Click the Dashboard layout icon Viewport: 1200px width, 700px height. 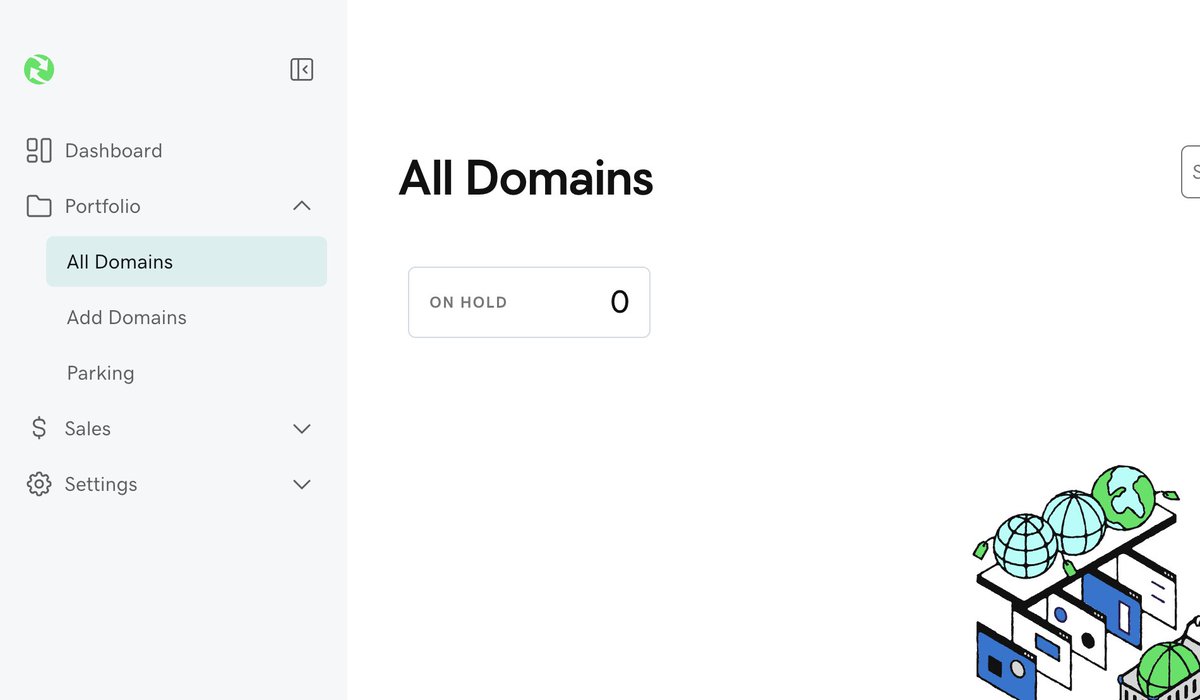point(39,150)
